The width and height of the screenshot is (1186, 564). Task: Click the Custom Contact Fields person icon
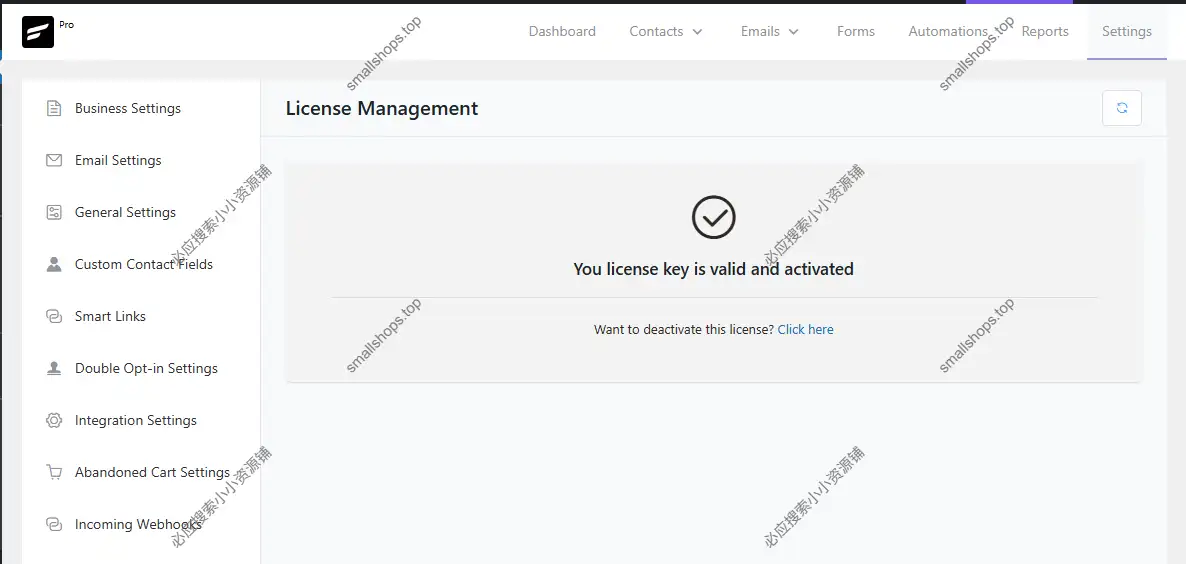54,265
